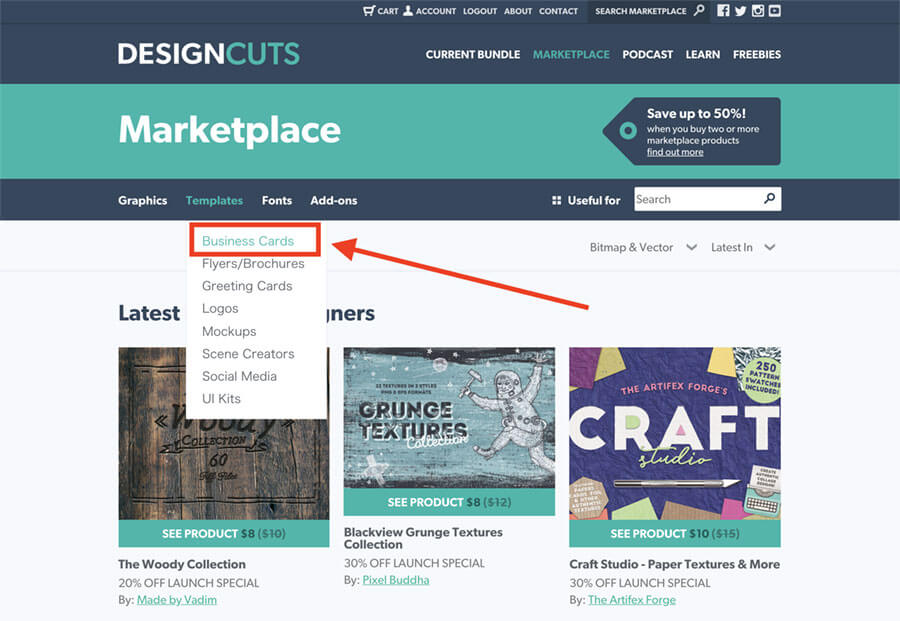900x621 pixels.
Task: Open the Contact link
Action: click(x=558, y=11)
